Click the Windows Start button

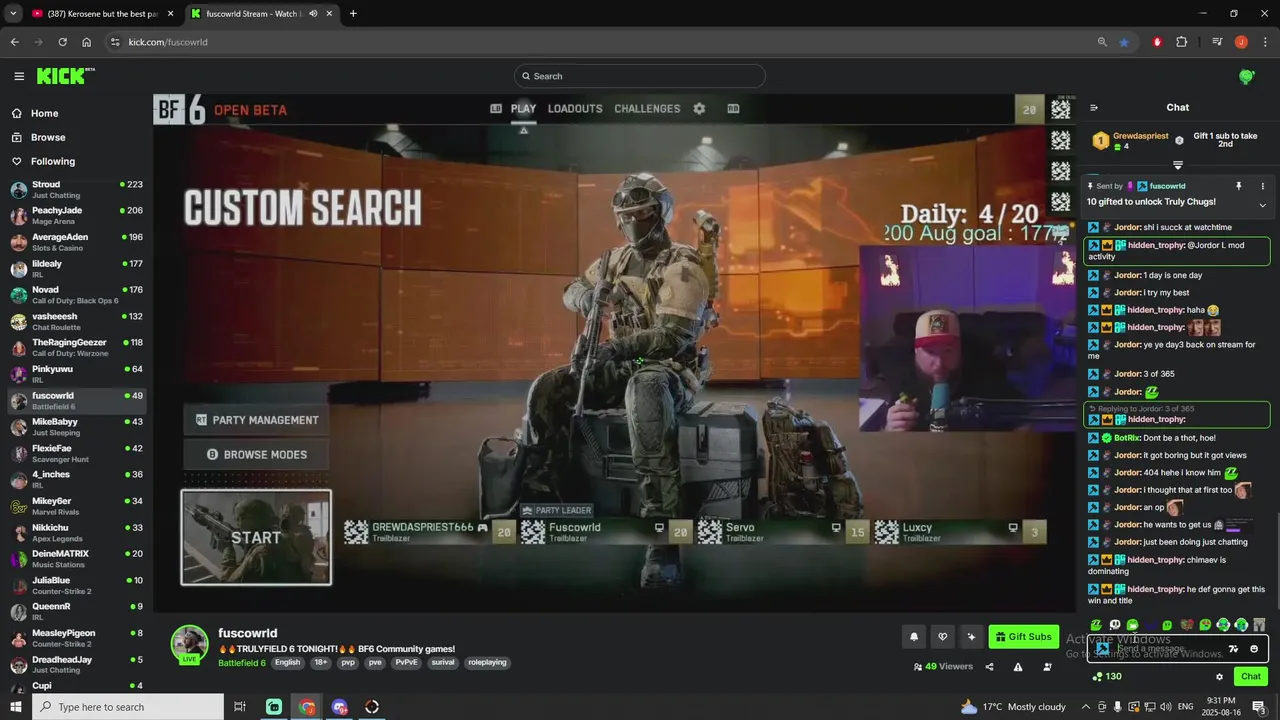pyautogui.click(x=16, y=707)
